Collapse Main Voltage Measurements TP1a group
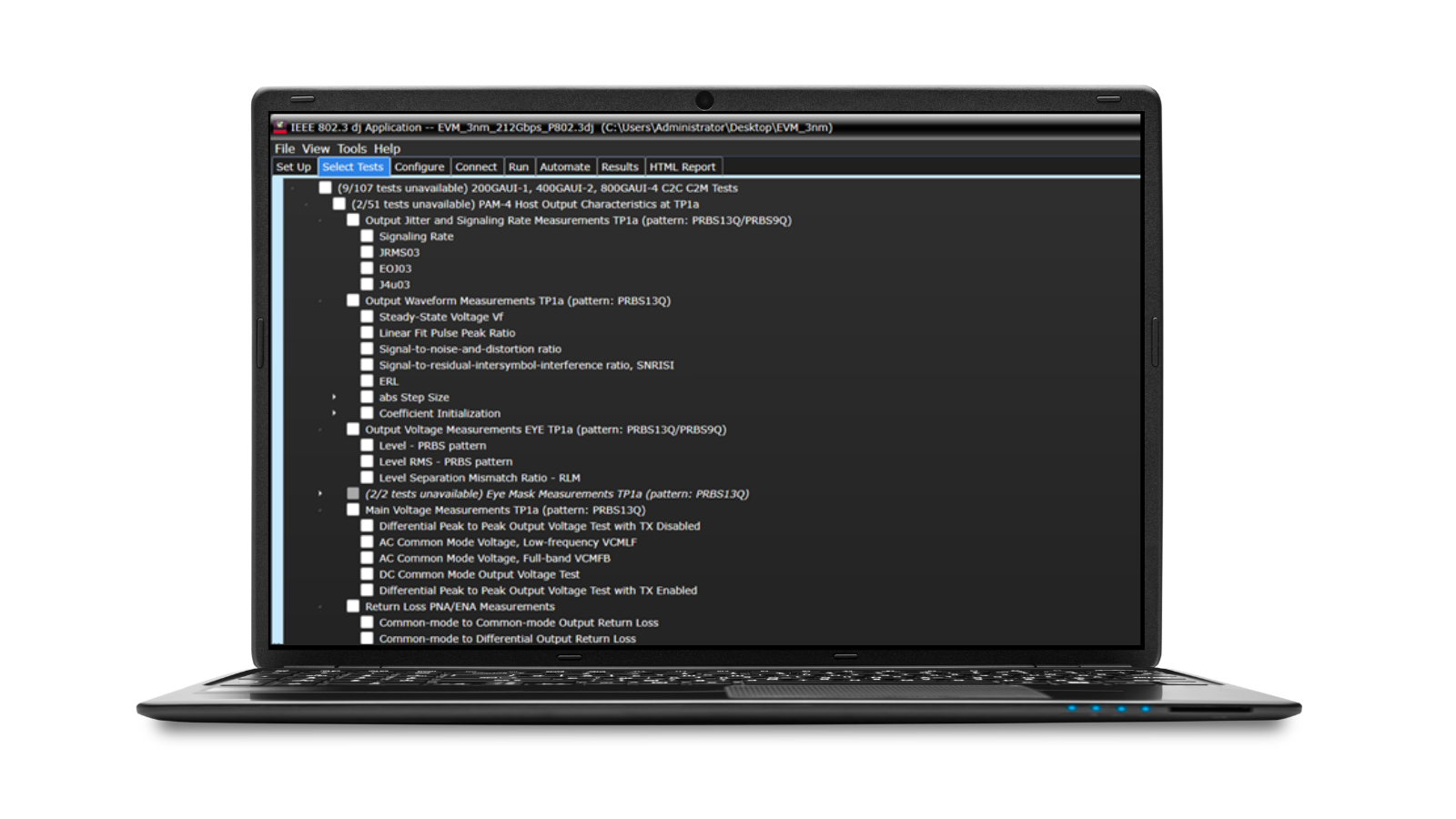Image resolution: width=1456 pixels, height=819 pixels. coord(320,510)
